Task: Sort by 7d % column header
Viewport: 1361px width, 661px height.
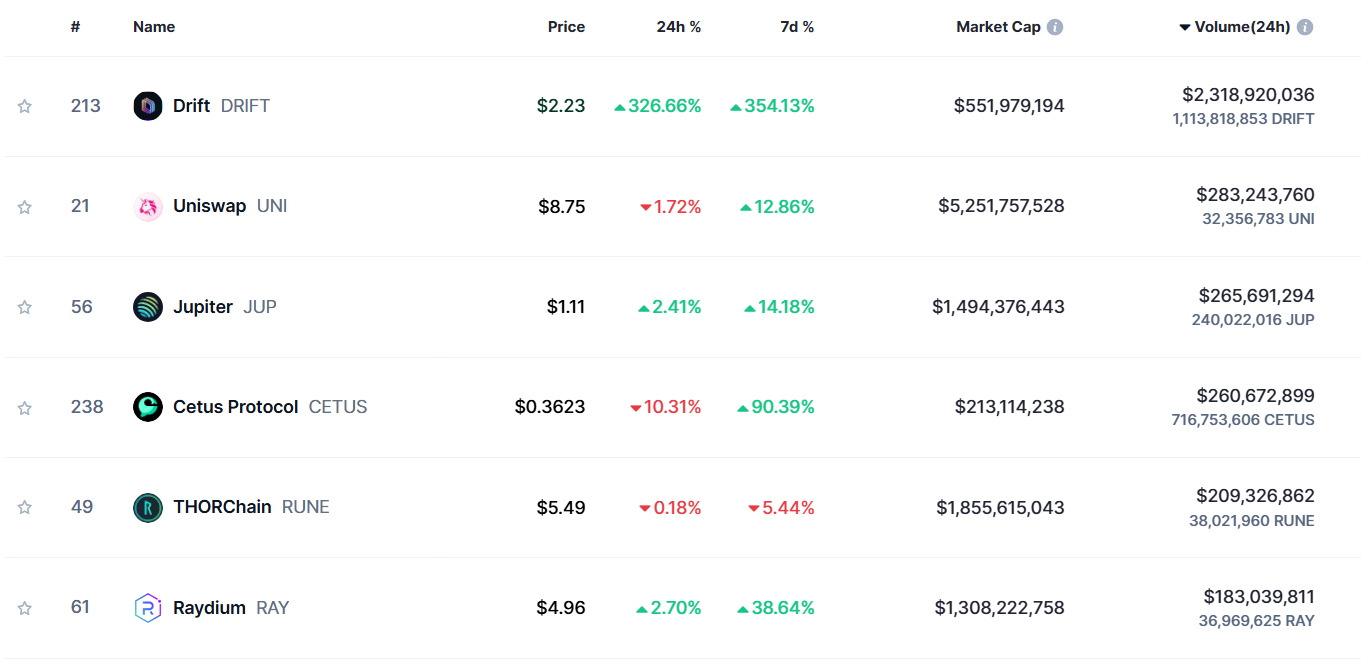Action: point(797,27)
